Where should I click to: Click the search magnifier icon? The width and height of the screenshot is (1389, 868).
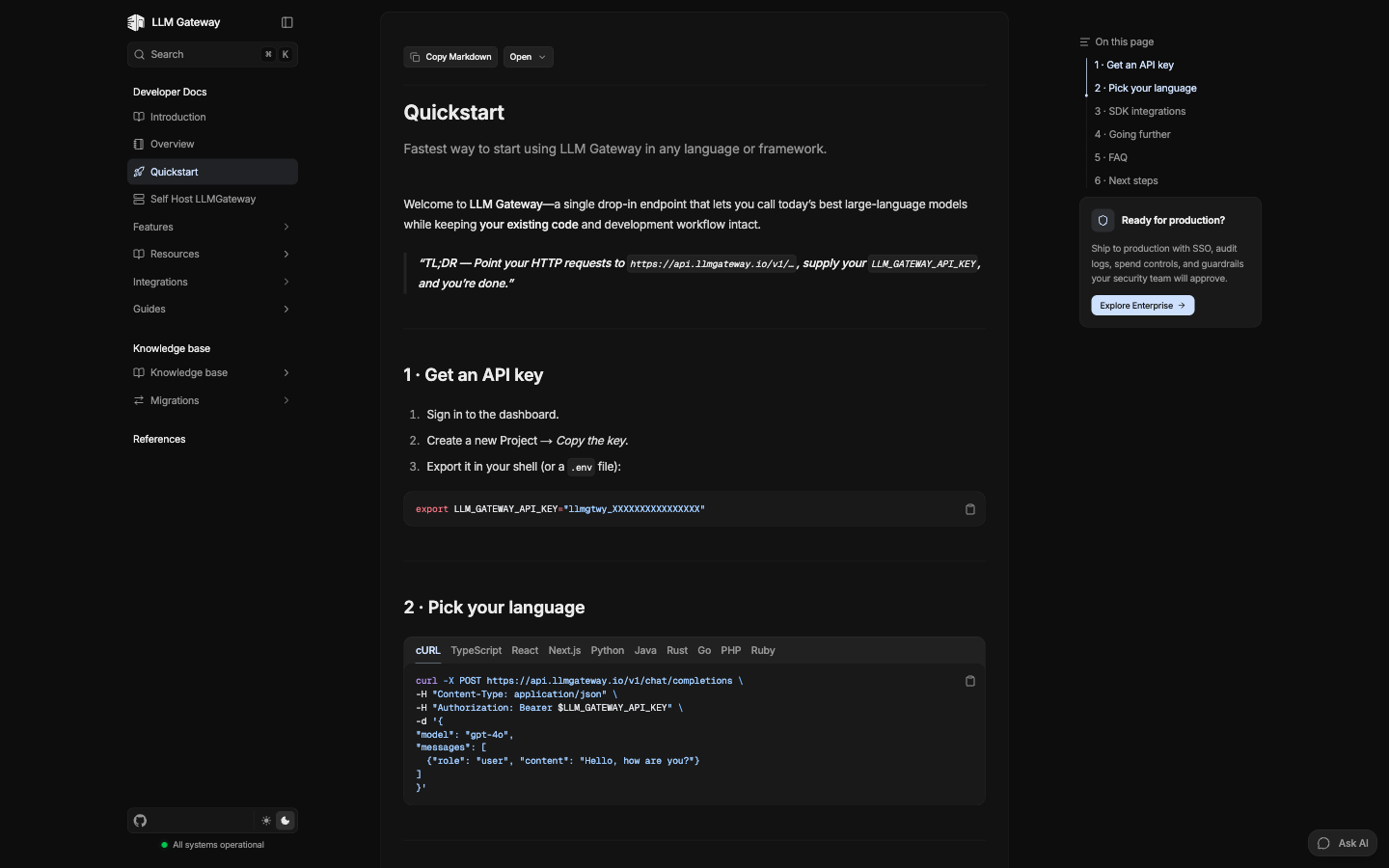click(x=140, y=55)
